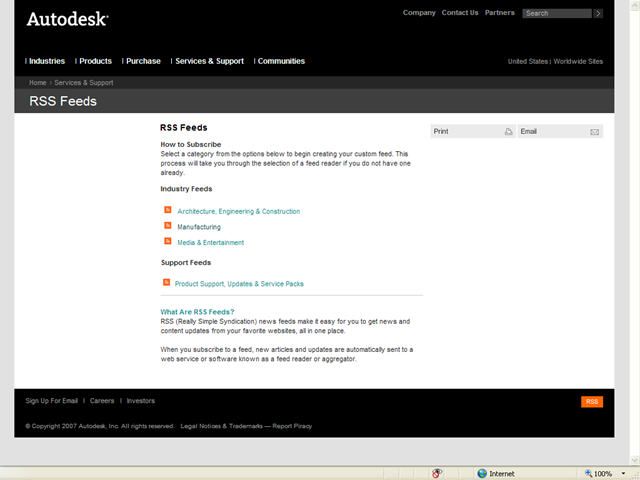The width and height of the screenshot is (640, 480).
Task: Open the Careers footer link
Action: 102,401
